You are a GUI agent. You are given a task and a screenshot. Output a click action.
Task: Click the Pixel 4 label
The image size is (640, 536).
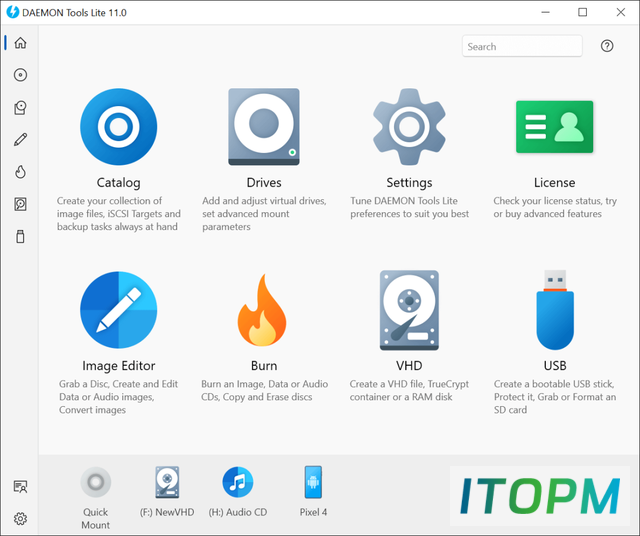pos(313,512)
